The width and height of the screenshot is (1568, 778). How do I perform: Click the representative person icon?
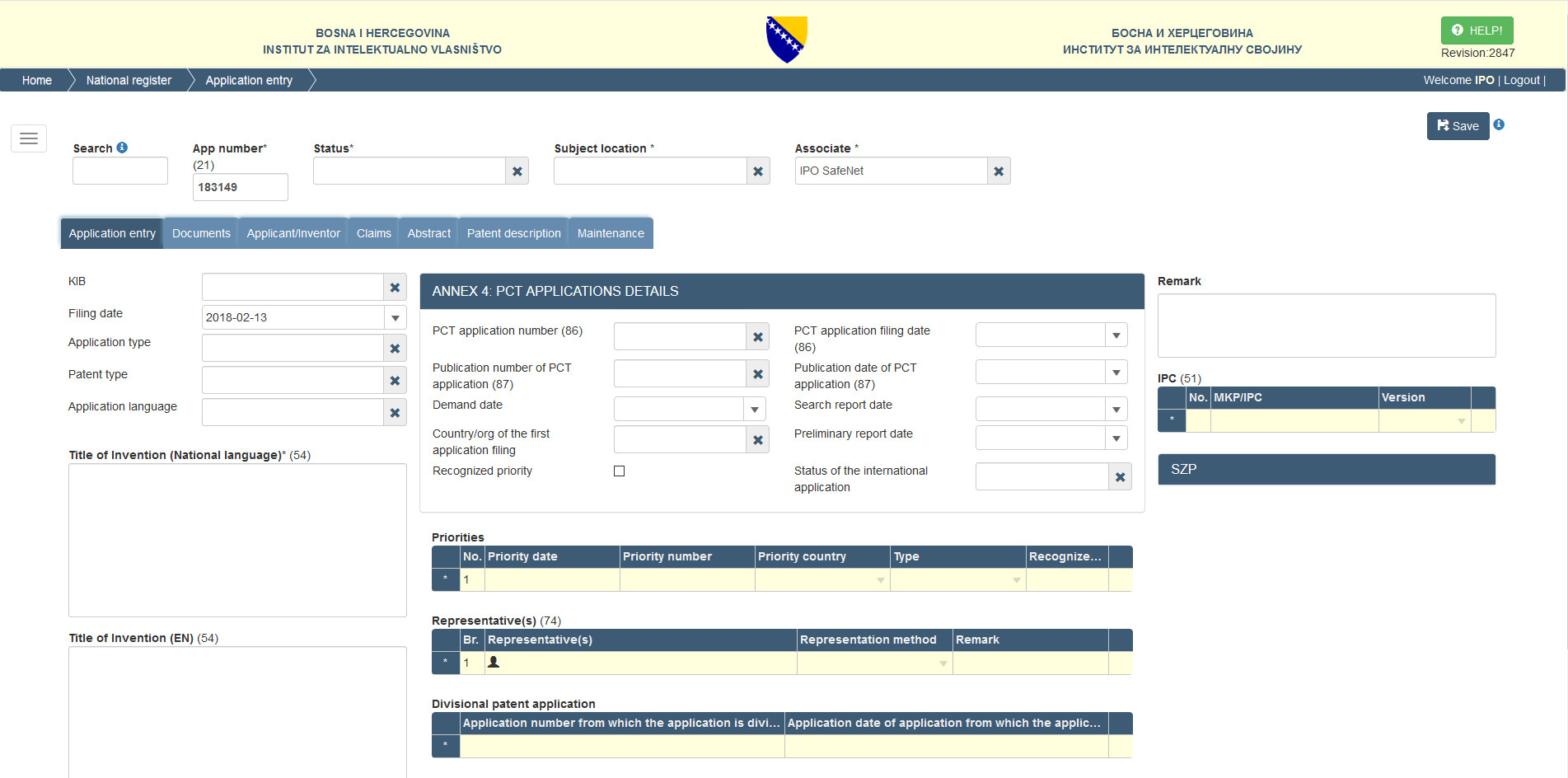click(494, 662)
